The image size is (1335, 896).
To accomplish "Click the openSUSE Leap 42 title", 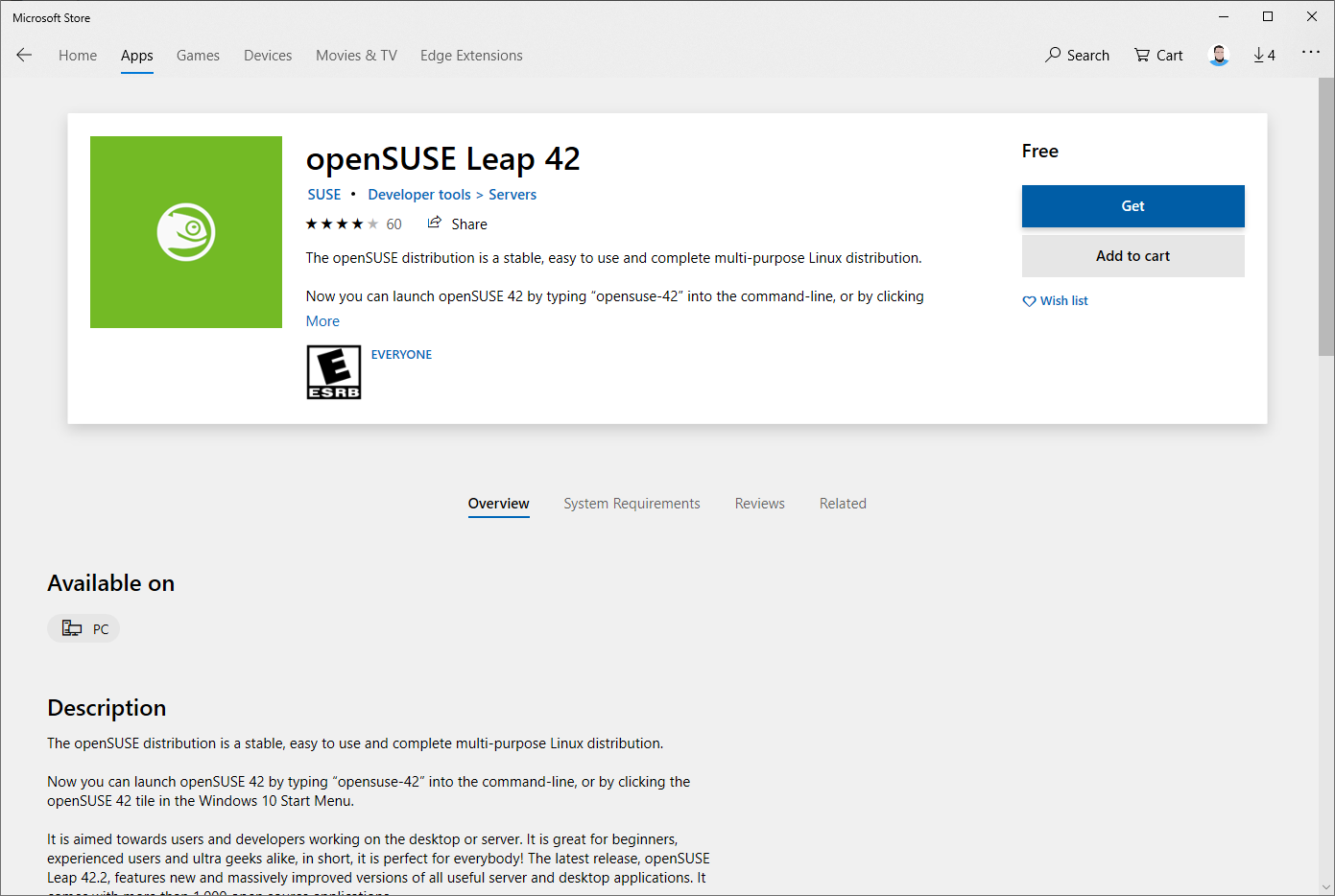I will pyautogui.click(x=443, y=159).
